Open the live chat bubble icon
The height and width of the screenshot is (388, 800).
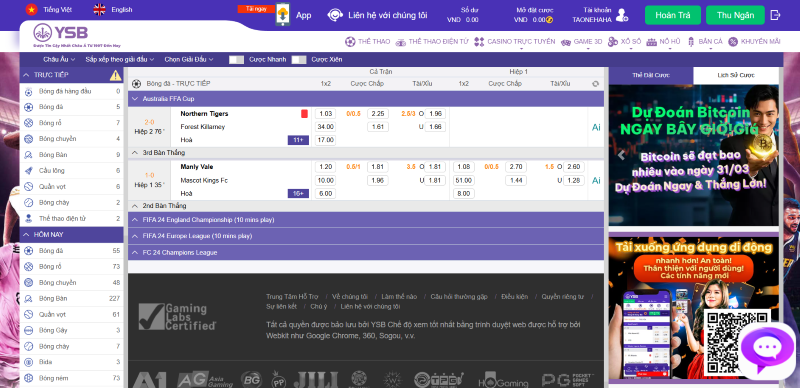pos(768,350)
